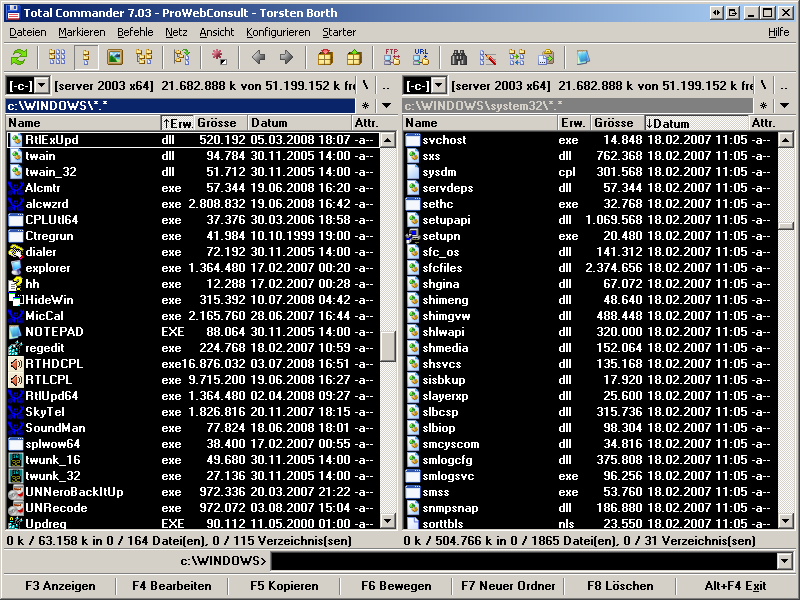Open the Konfigurieren menu
The height and width of the screenshot is (600, 800).
[x=278, y=32]
